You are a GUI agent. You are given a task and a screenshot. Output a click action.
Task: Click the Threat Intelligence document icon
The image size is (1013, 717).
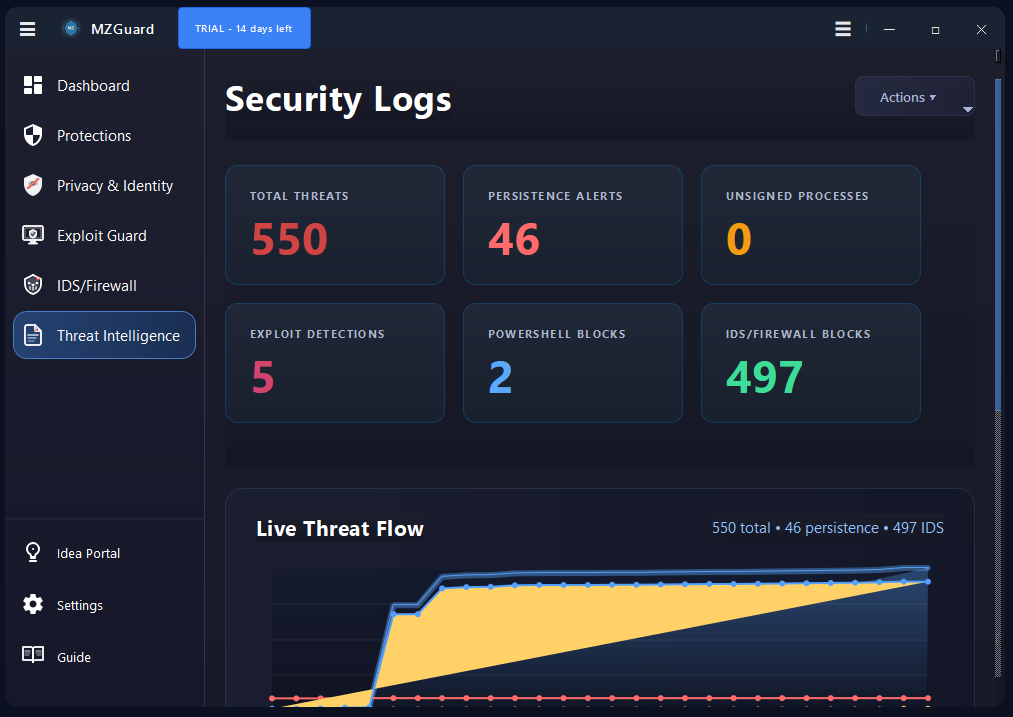tap(32, 335)
